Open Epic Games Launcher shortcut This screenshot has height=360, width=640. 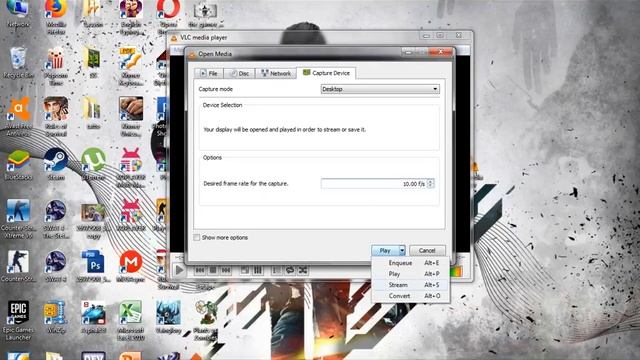[x=18, y=321]
